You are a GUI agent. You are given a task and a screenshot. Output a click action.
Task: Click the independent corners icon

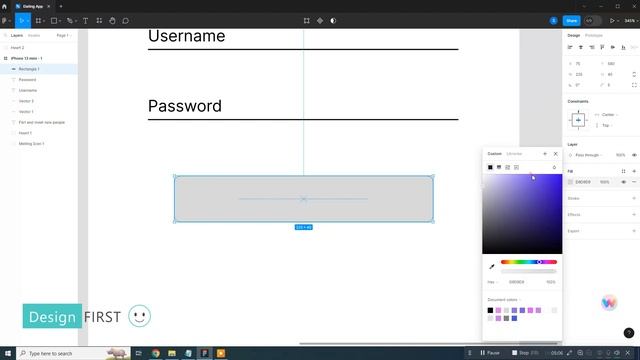pos(634,85)
